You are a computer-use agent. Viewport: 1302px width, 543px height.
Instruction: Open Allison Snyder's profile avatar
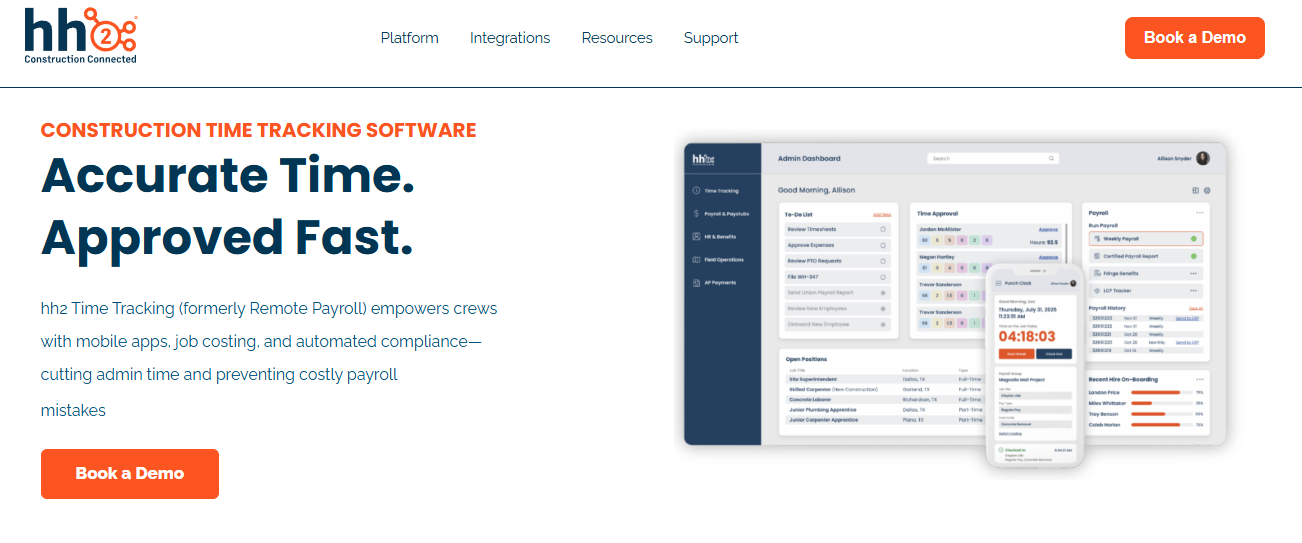(1202, 158)
